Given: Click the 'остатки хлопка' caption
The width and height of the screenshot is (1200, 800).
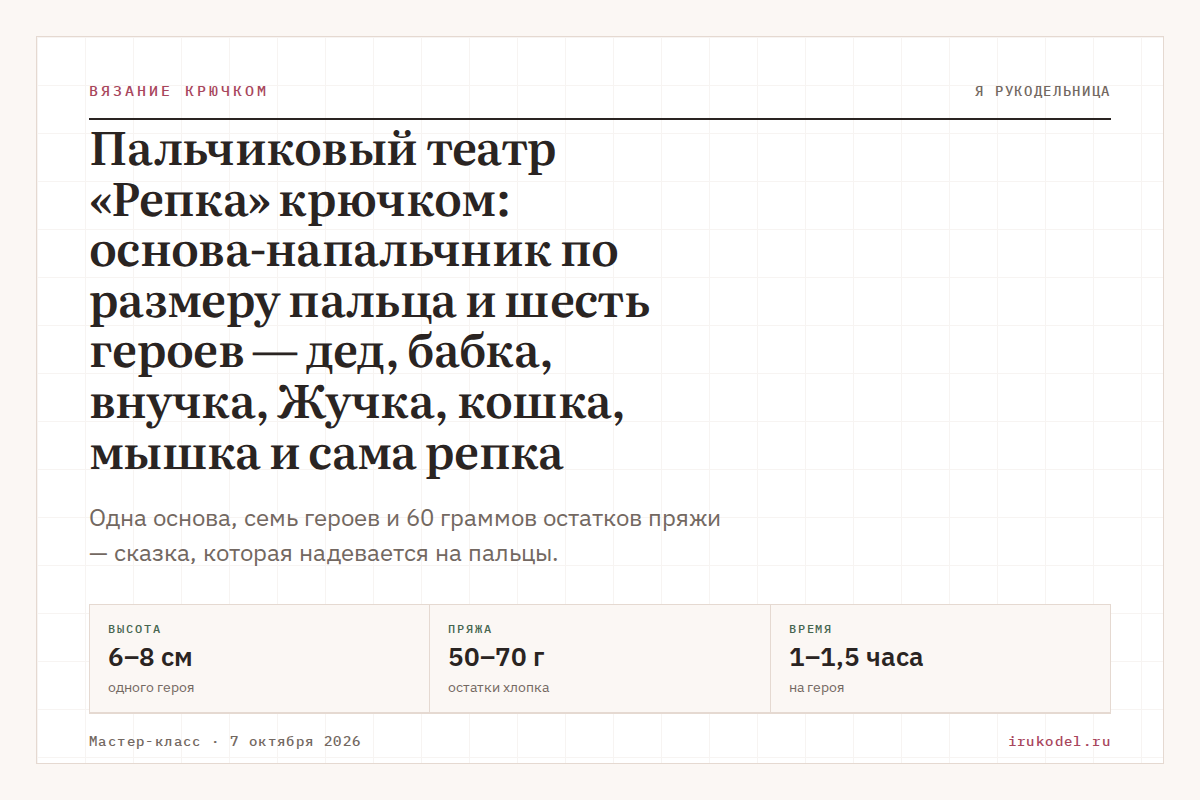Looking at the screenshot, I should click(x=498, y=688).
